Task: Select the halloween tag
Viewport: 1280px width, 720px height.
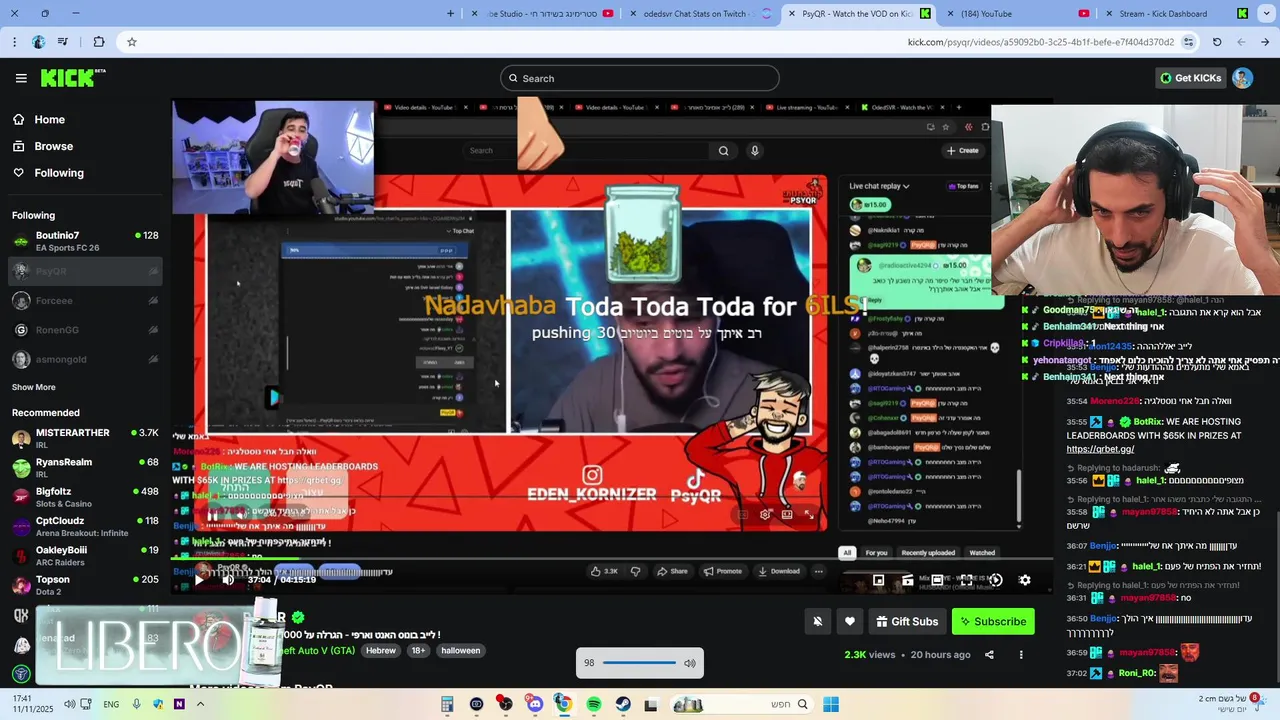Action: [461, 650]
